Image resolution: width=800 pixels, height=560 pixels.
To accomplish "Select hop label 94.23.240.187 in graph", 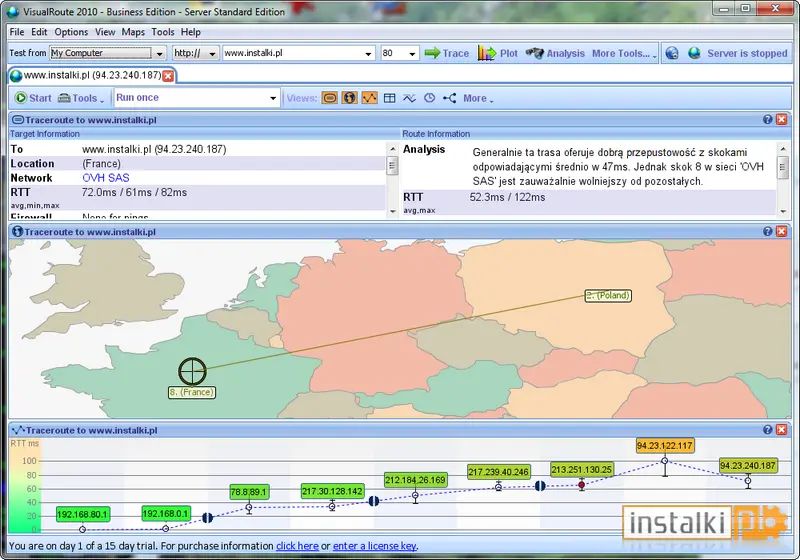I will 748,465.
